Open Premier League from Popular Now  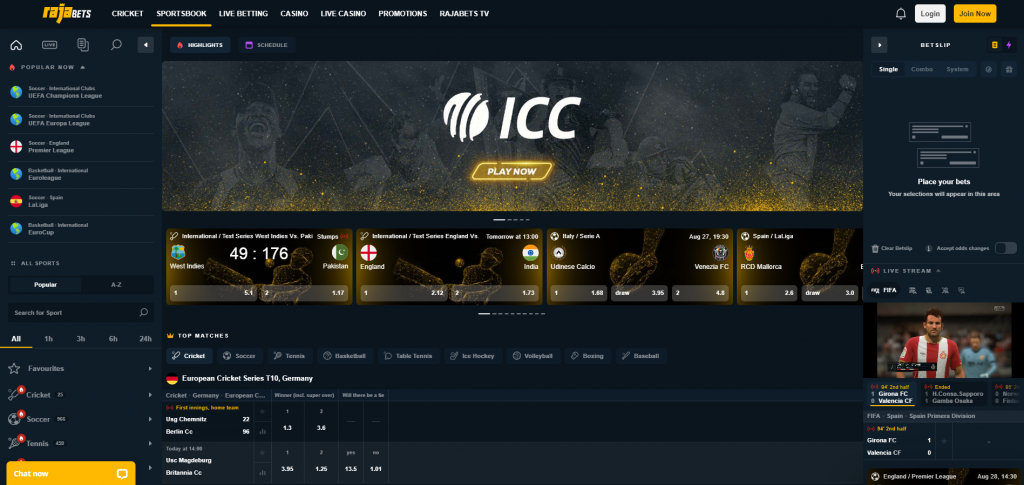pyautogui.click(x=81, y=147)
